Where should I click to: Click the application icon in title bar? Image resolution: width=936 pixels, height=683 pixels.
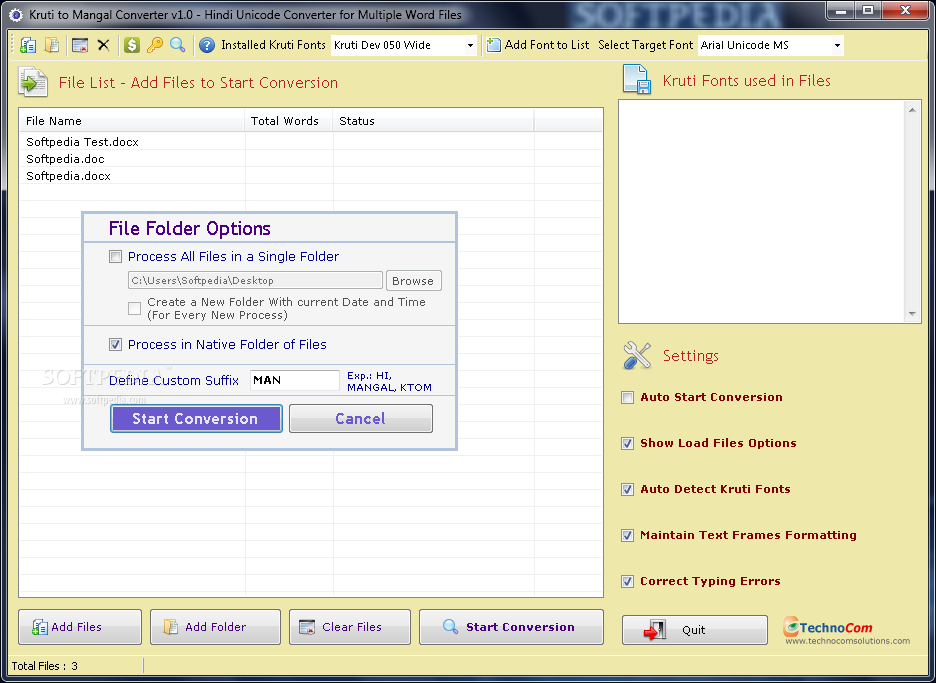click(16, 14)
